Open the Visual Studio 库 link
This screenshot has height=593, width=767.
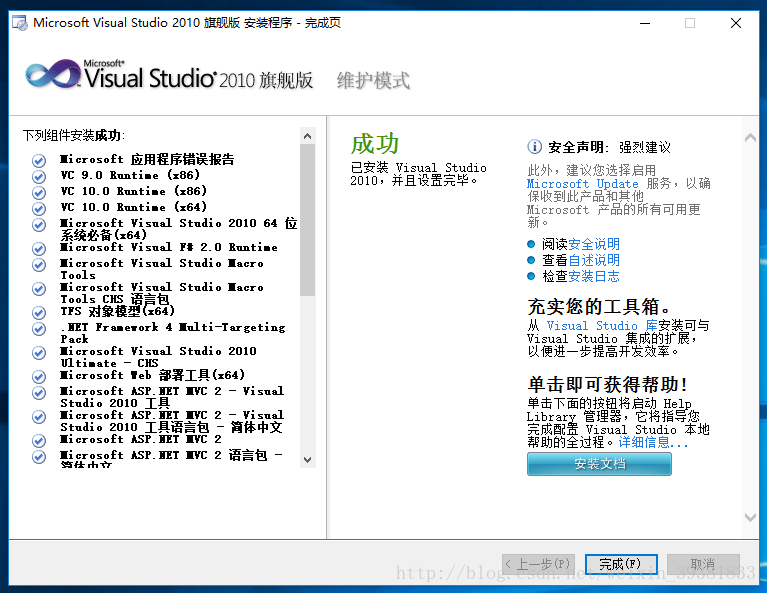click(x=602, y=325)
